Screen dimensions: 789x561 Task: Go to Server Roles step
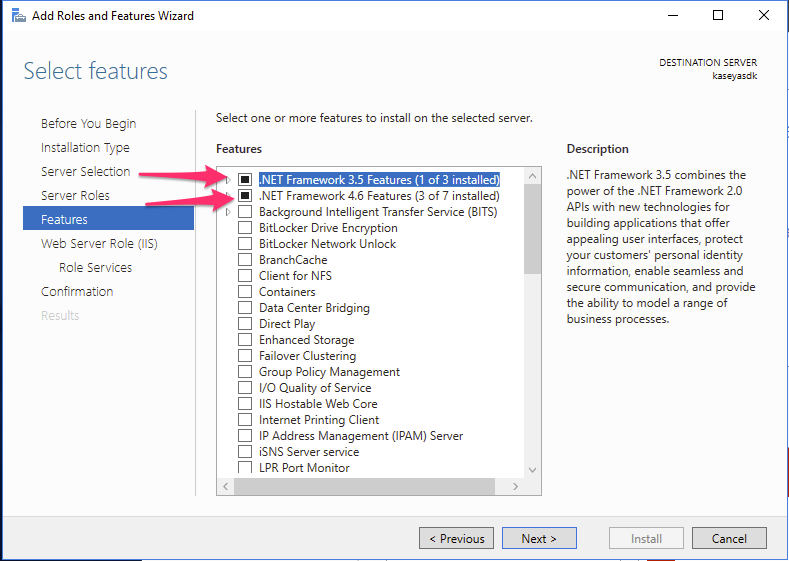tap(75, 196)
